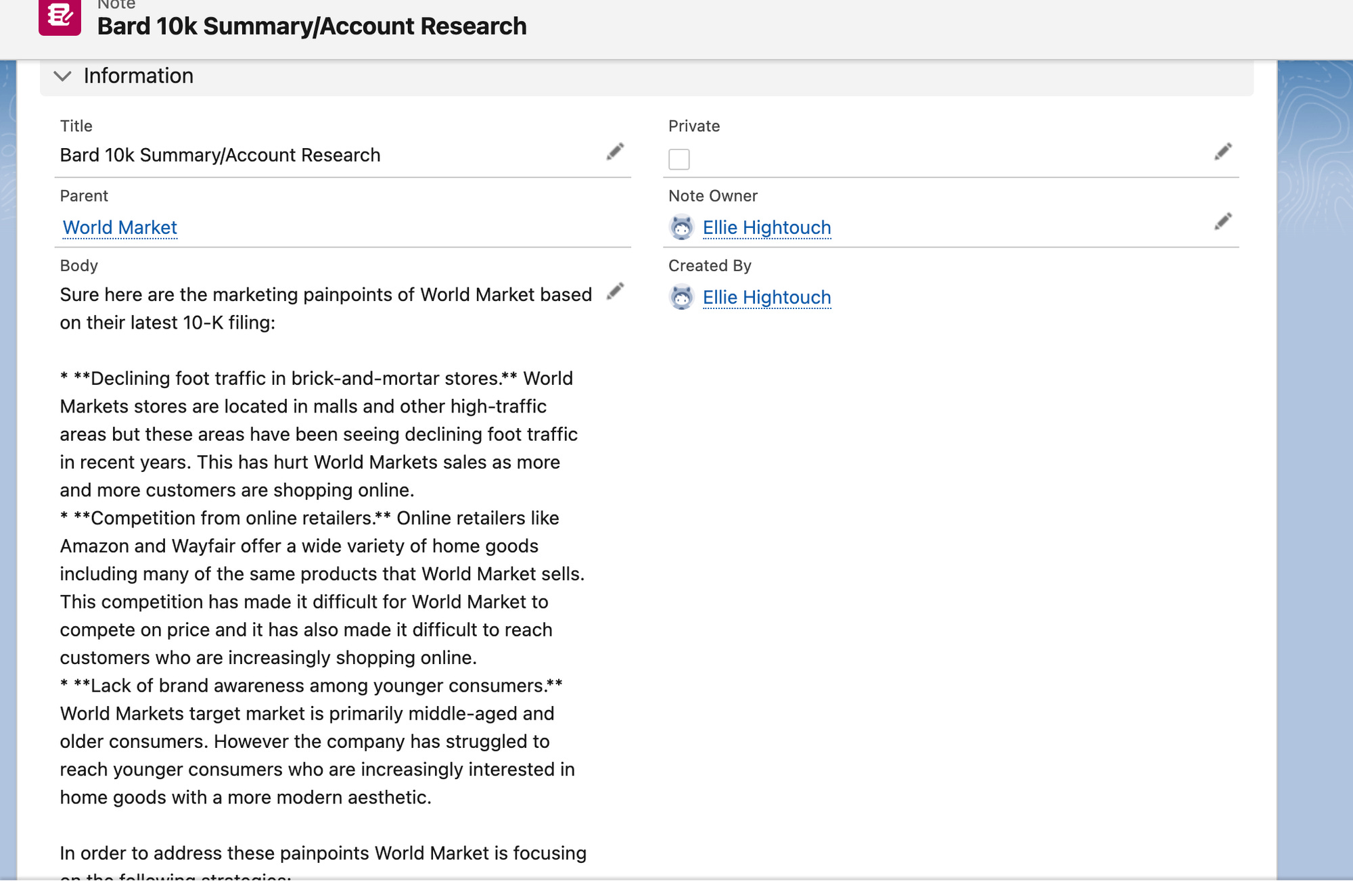Viewport: 1353px width, 896px height.
Task: Toggle the Private checkbox
Action: pyautogui.click(x=679, y=160)
